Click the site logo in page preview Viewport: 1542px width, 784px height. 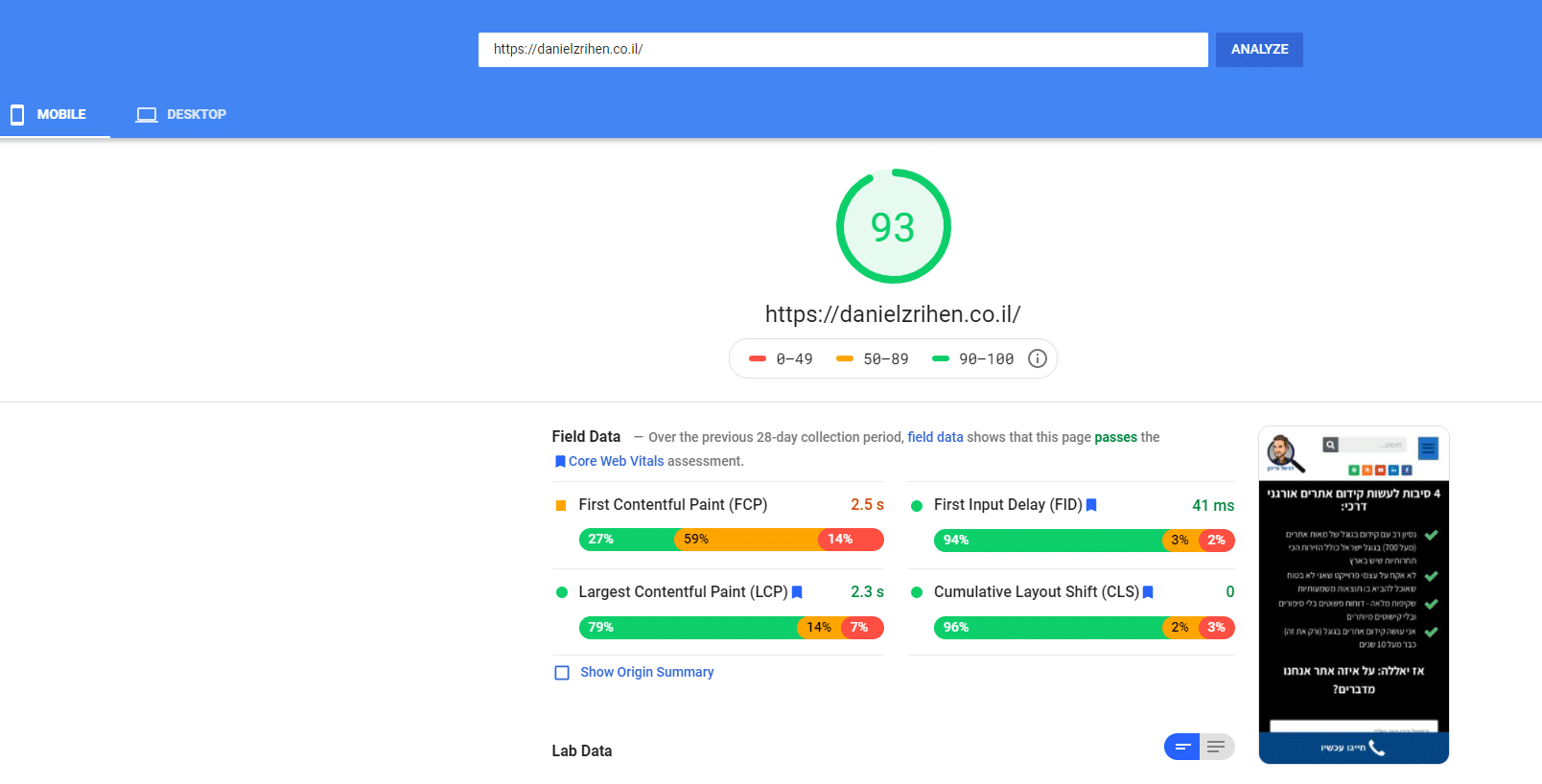(x=1285, y=453)
